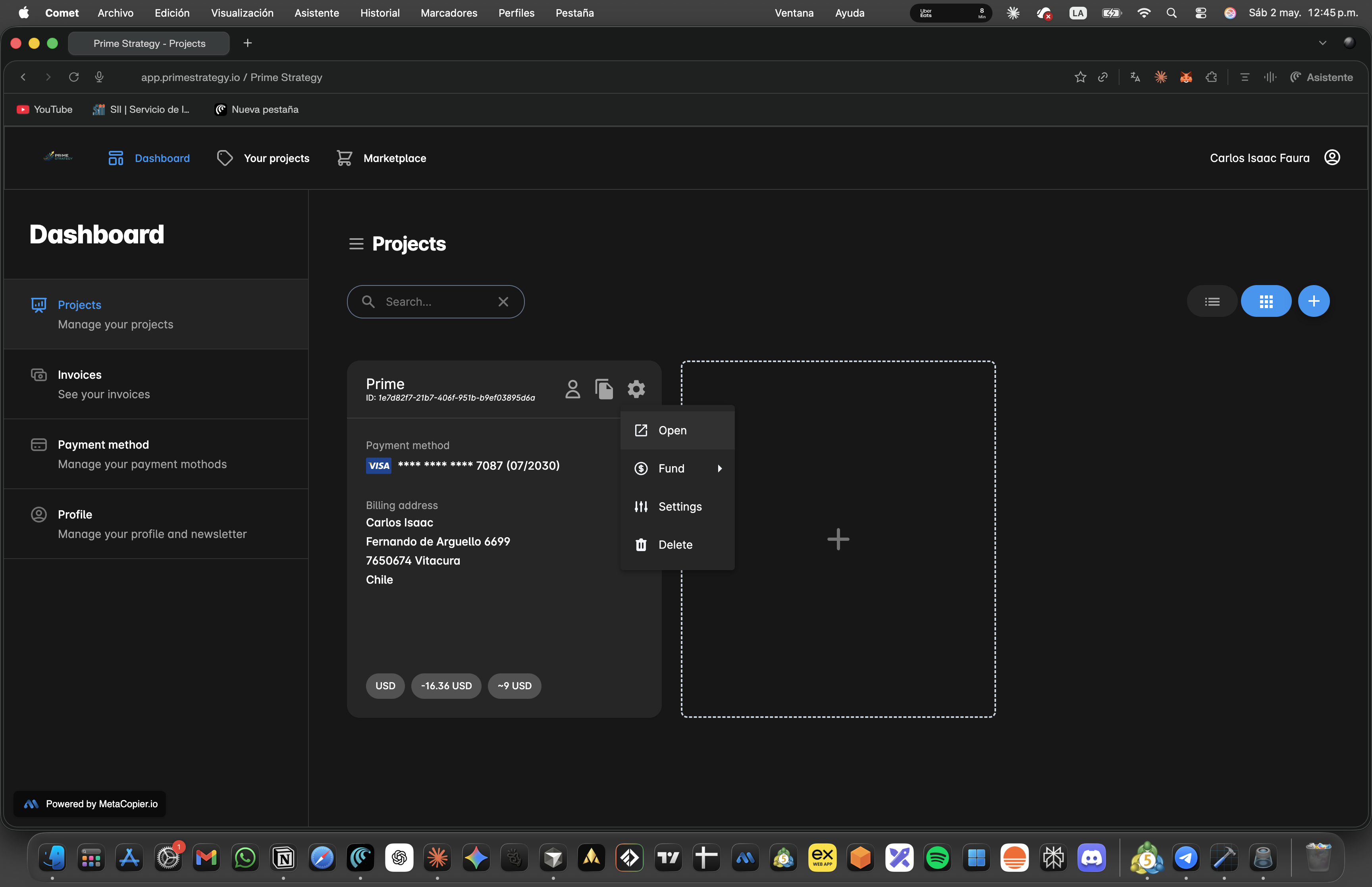Open TradingView from the Dock
1372x887 pixels.
point(668,858)
